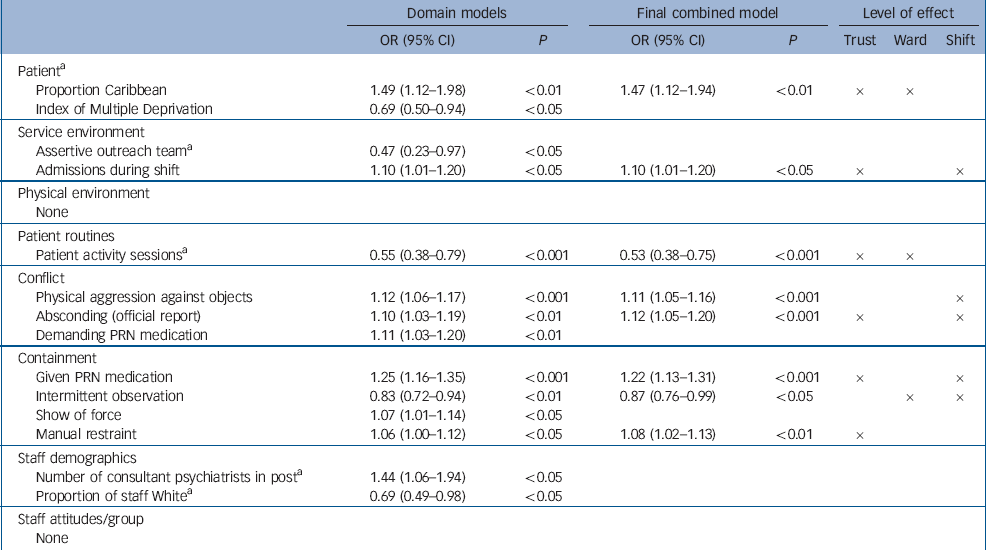Click the Ward cross mark for Intermittent observation

909,397
